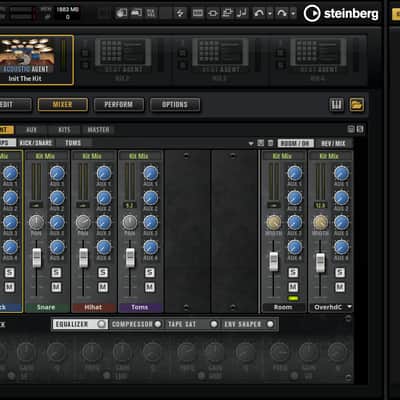Mute the Snare channel

coord(56,287)
